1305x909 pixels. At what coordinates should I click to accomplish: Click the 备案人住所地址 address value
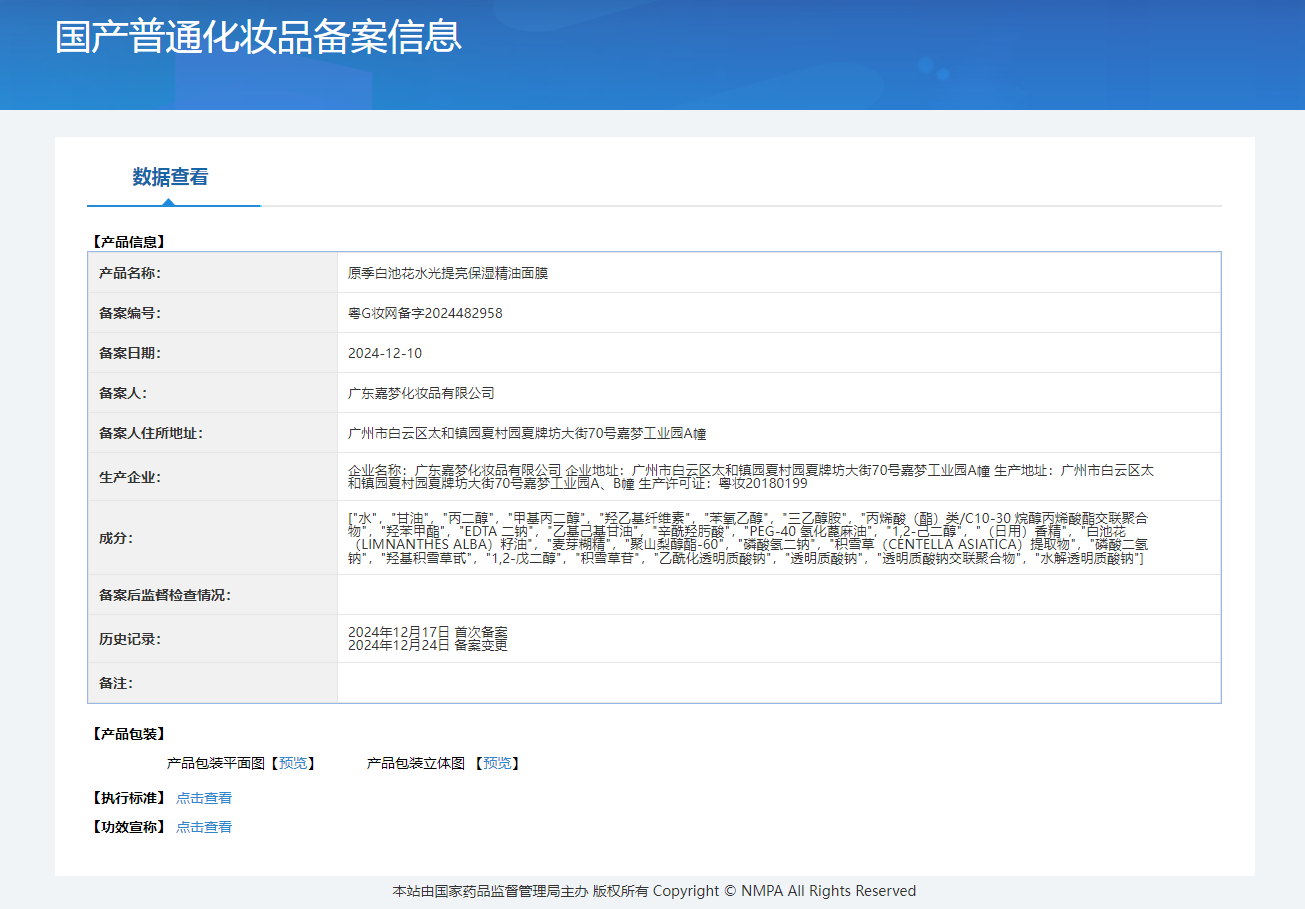click(x=527, y=433)
